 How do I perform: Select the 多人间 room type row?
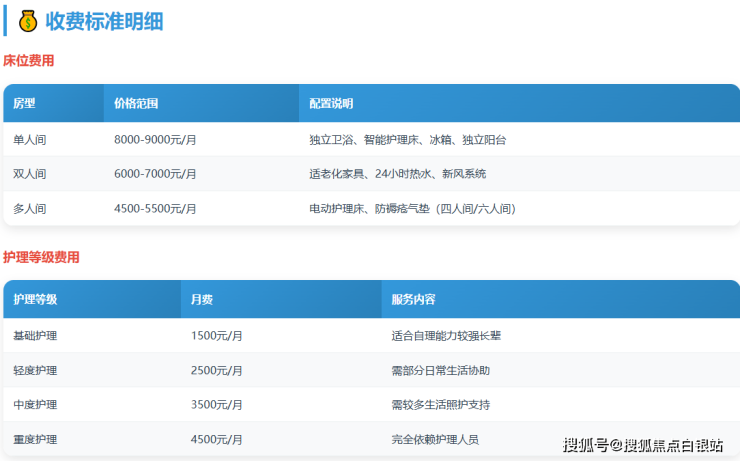[x=30, y=209]
